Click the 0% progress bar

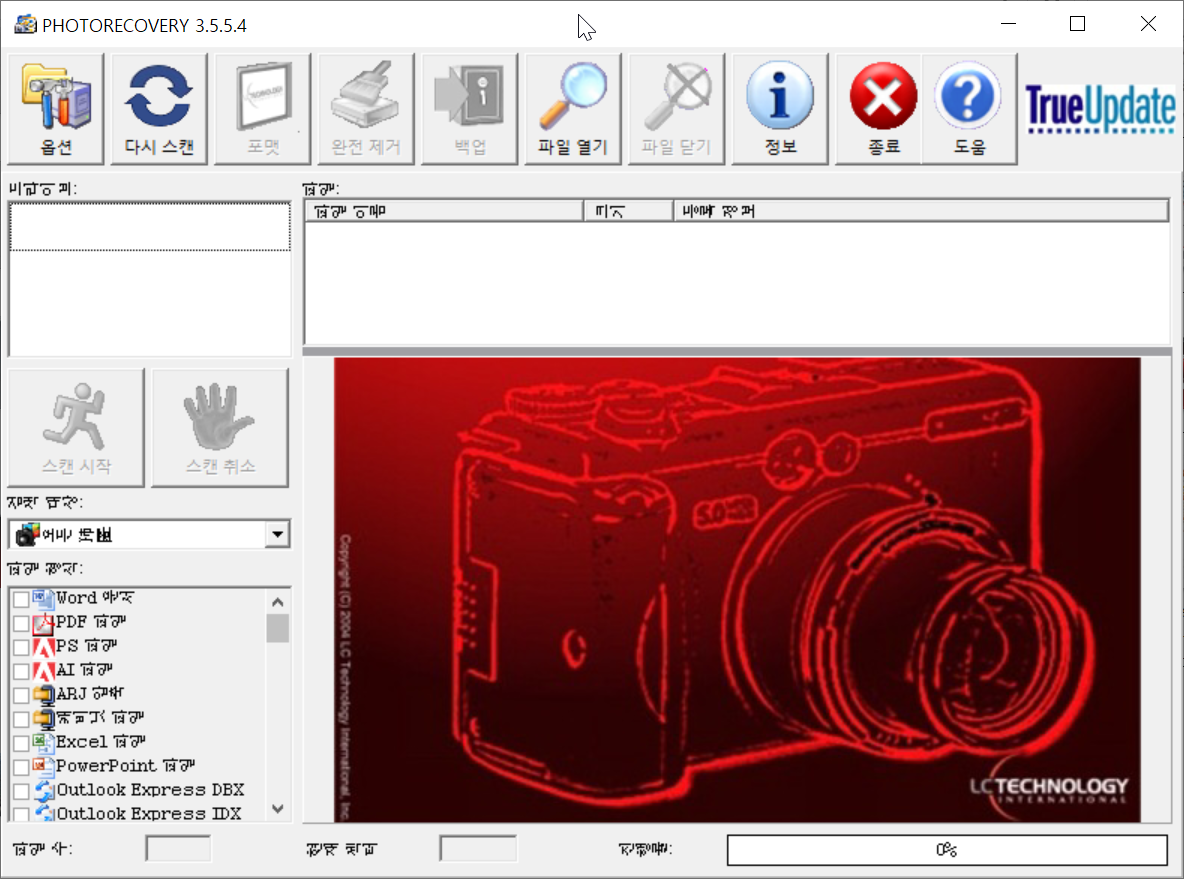(x=947, y=850)
